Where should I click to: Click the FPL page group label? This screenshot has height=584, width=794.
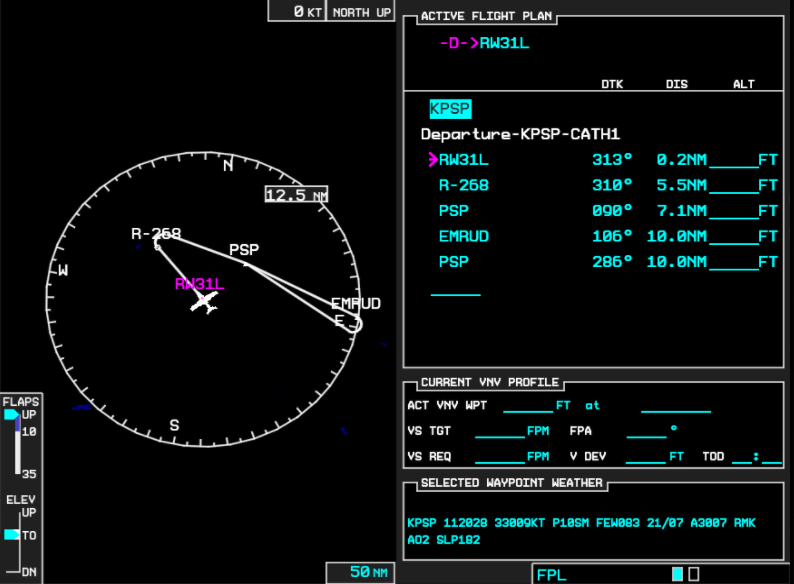coord(551,574)
